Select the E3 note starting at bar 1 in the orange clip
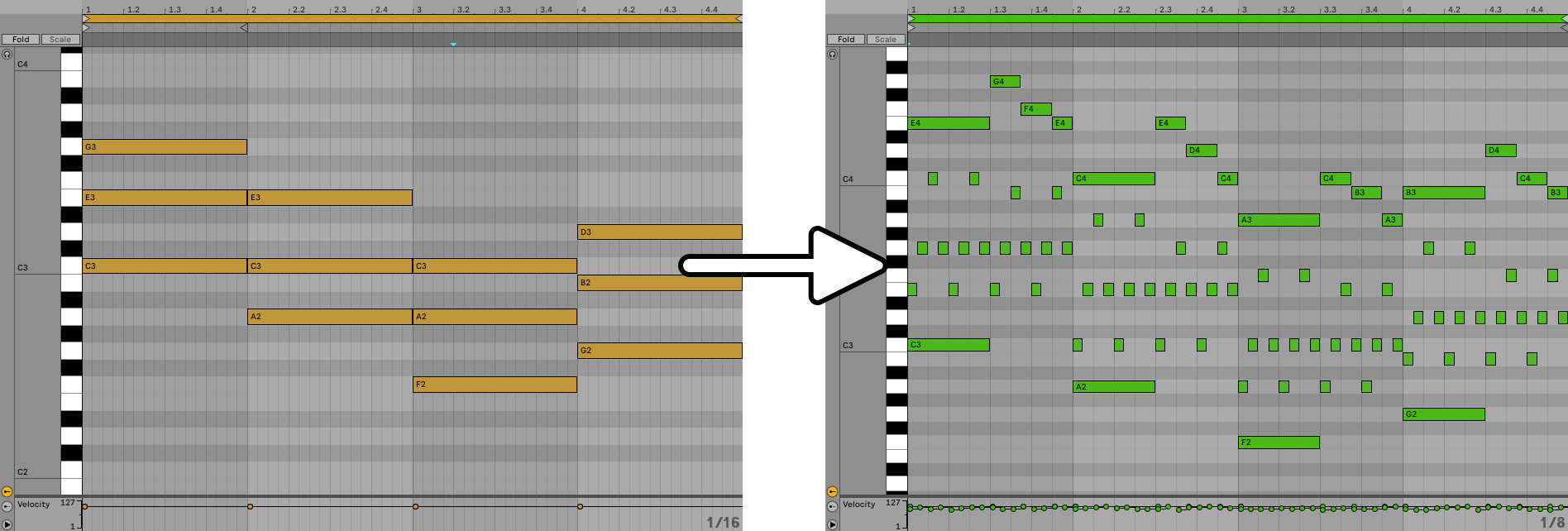 pyautogui.click(x=165, y=198)
